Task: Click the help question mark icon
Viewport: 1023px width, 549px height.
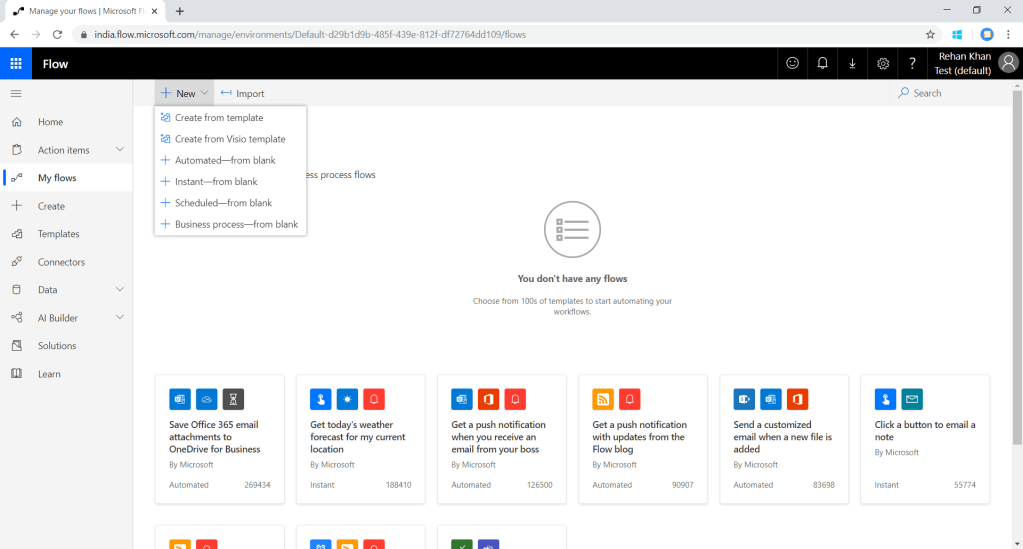Action: pos(912,63)
